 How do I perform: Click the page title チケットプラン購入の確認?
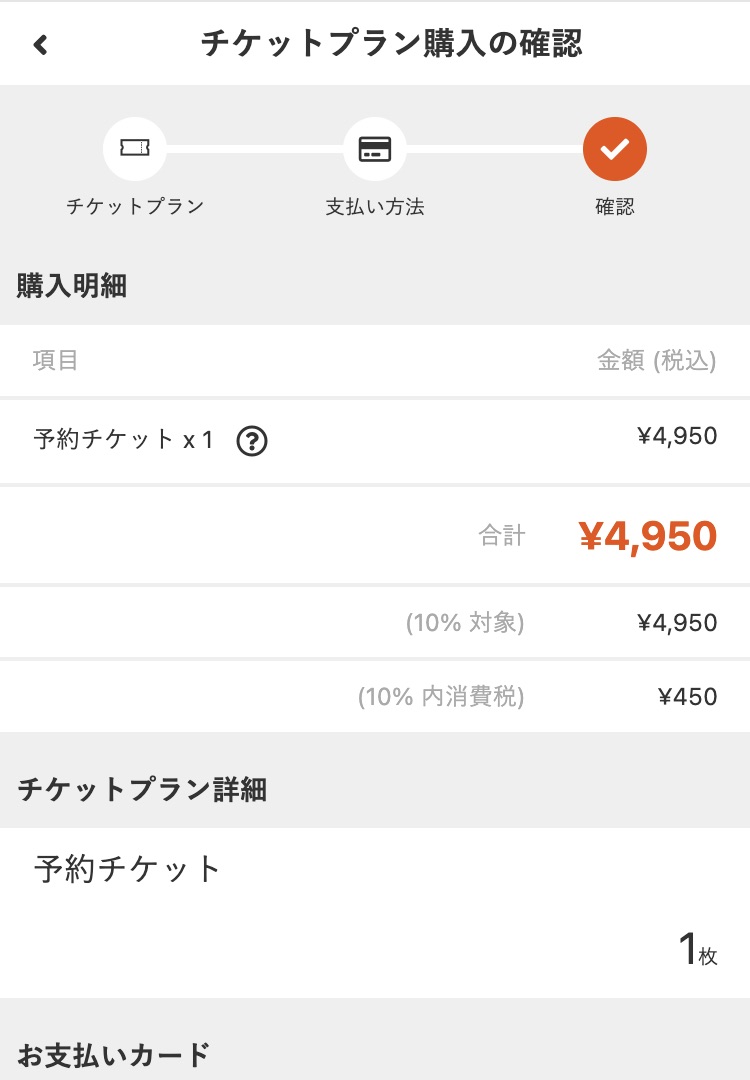pyautogui.click(x=392, y=43)
